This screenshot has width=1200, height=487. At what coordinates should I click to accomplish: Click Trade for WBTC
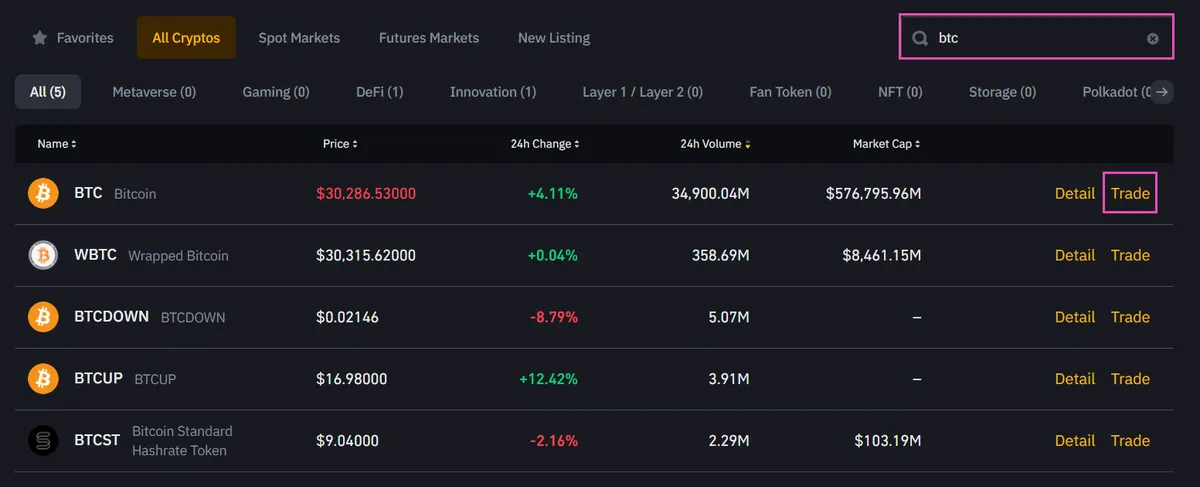(x=1130, y=255)
